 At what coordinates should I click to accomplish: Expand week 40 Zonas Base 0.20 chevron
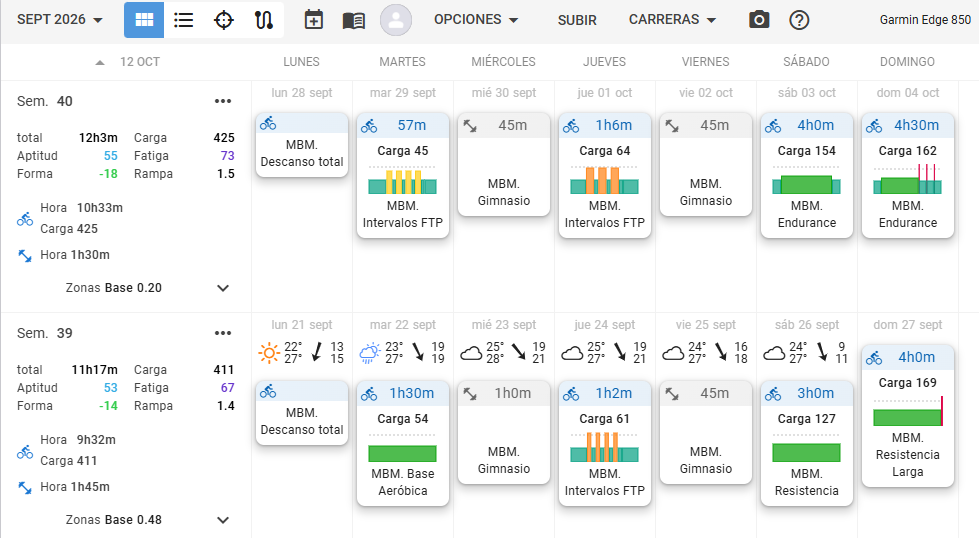pos(223,288)
